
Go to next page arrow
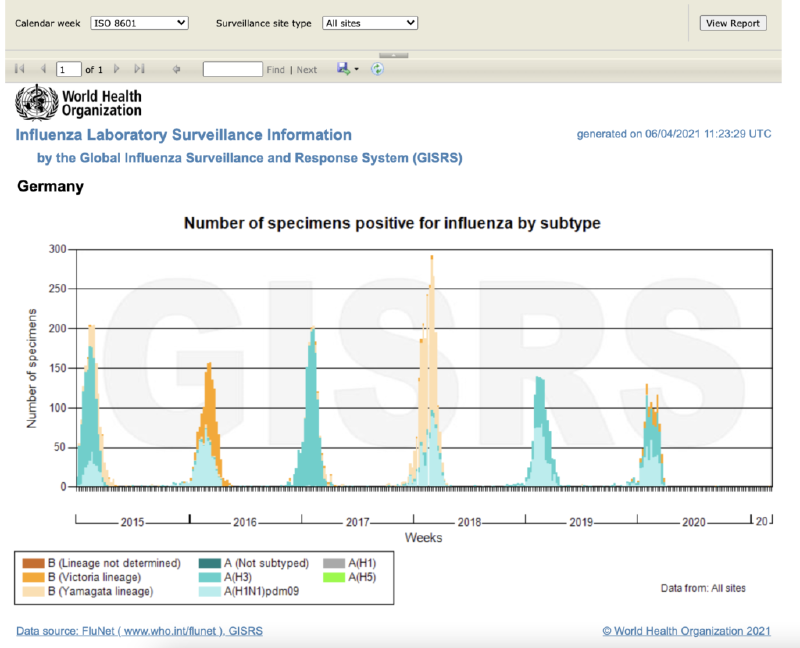point(116,69)
